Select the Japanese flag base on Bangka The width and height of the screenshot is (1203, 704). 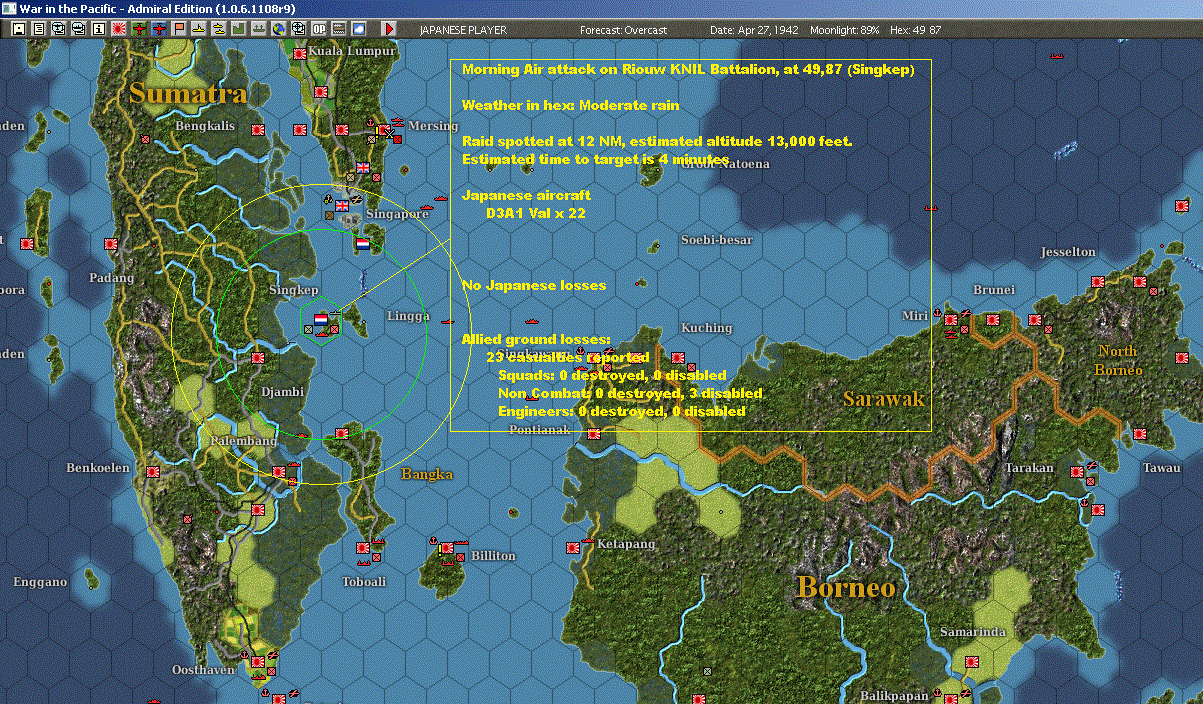tap(342, 433)
